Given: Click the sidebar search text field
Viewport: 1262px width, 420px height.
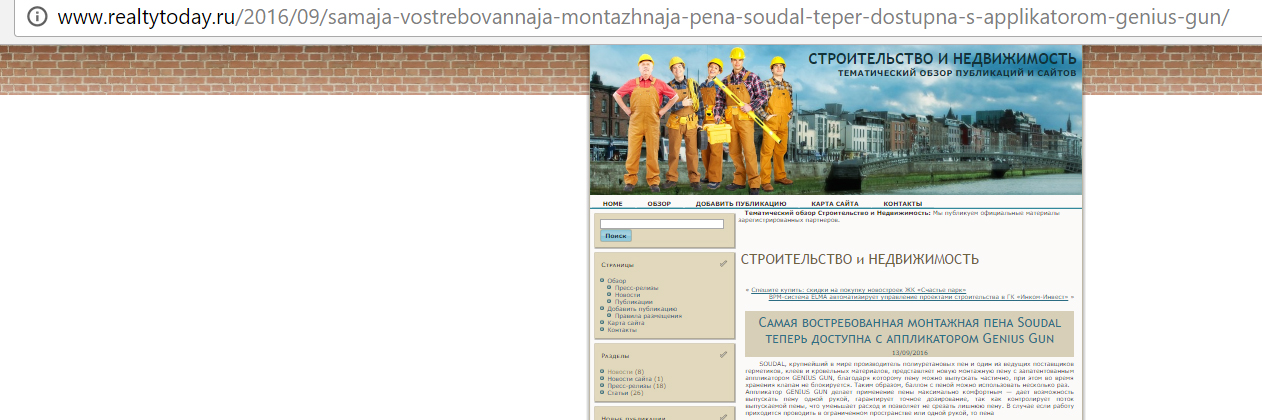Looking at the screenshot, I should (x=662, y=224).
